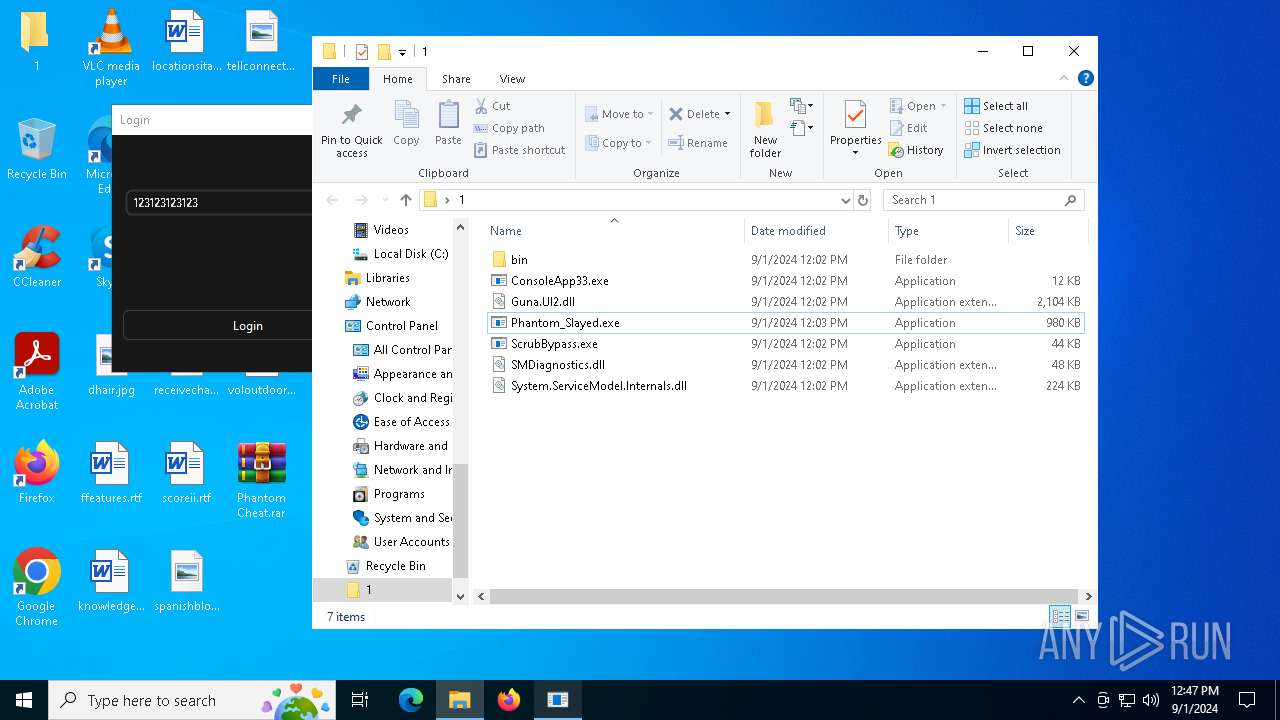The image size is (1280, 720).
Task: Create a New folder
Action: 765,129
